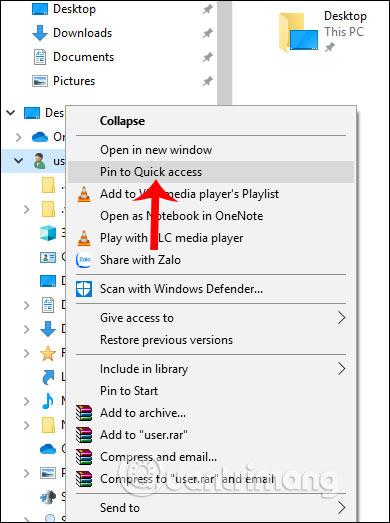
Task: Expand the OneDrive tree node chevron
Action: coord(19,137)
